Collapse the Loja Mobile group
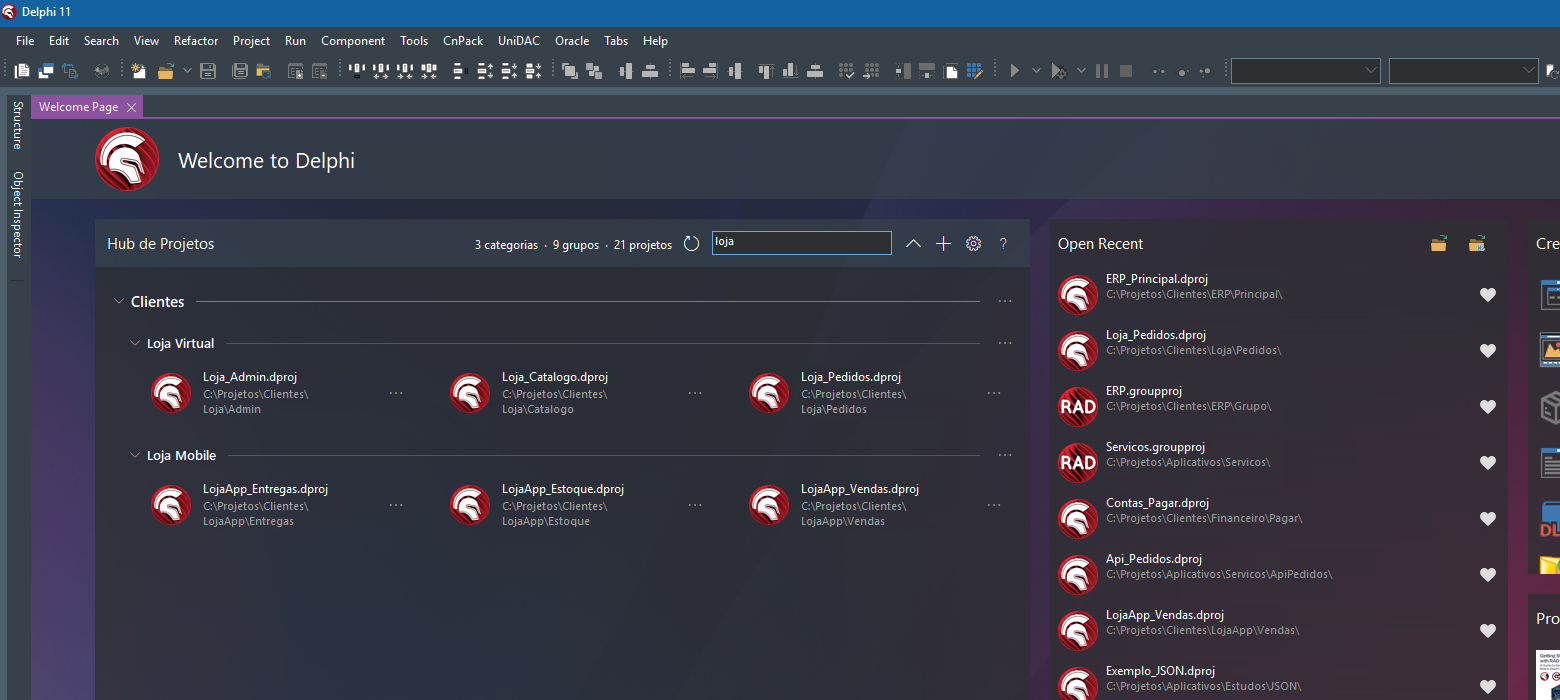Image resolution: width=1560 pixels, height=700 pixels. (x=135, y=455)
